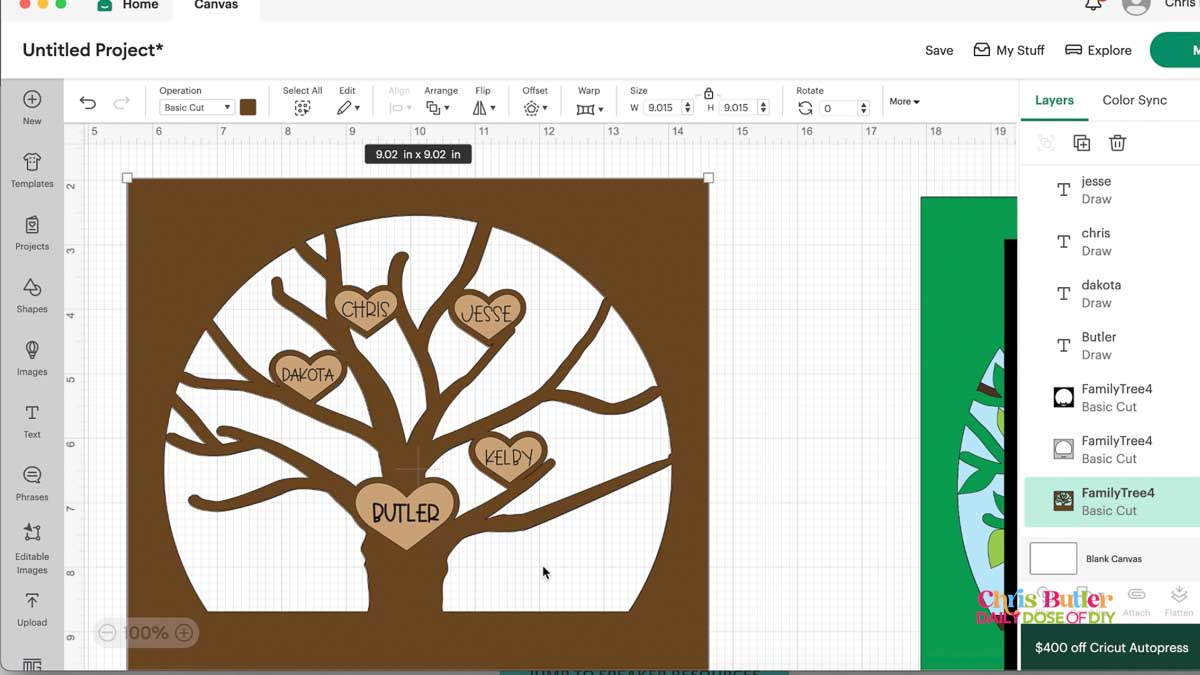Expand the More menu
This screenshot has height=675, width=1200.
click(x=904, y=101)
